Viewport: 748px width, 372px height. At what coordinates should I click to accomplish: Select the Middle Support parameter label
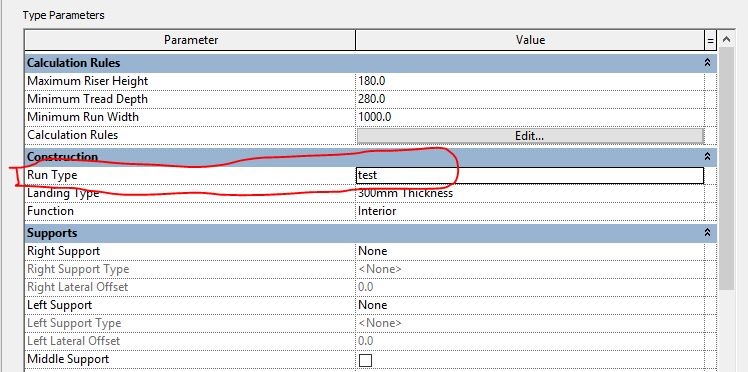(x=68, y=359)
